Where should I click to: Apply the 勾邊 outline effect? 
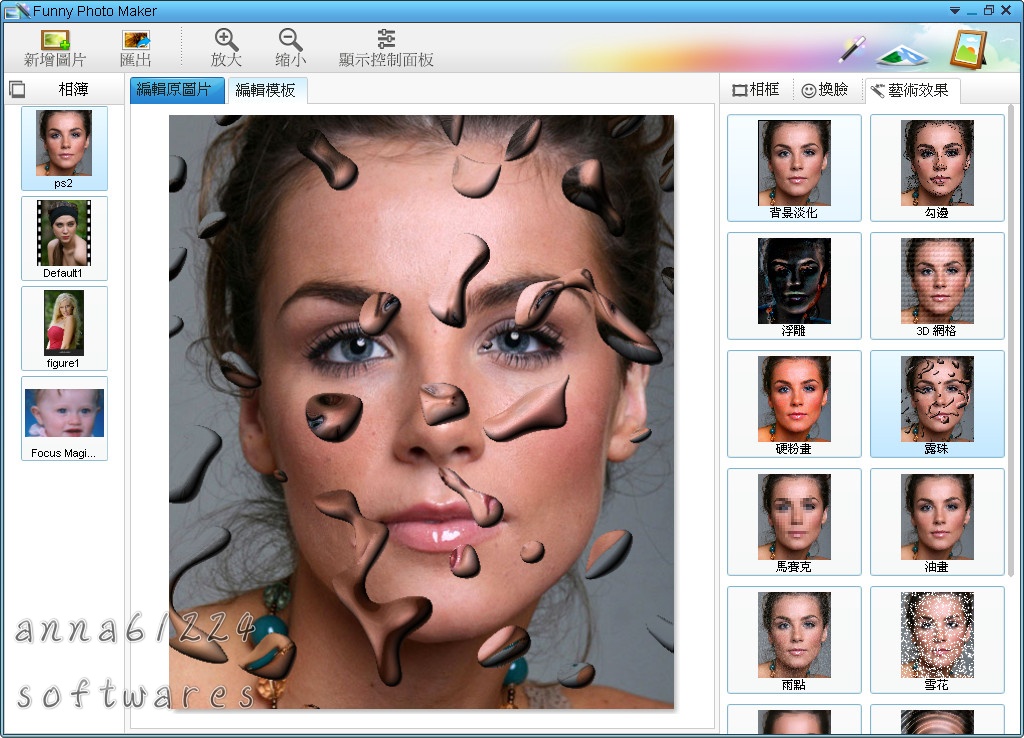pyautogui.click(x=937, y=168)
